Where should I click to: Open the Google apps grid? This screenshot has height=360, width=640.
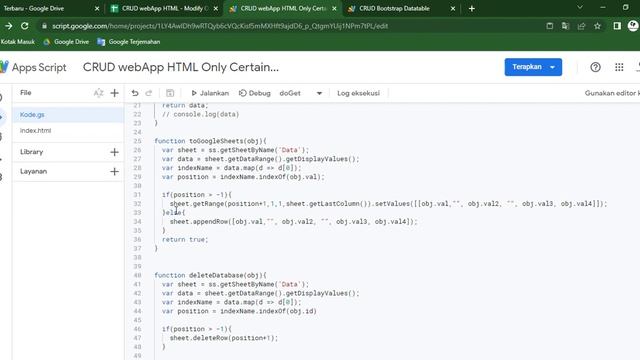click(619, 67)
